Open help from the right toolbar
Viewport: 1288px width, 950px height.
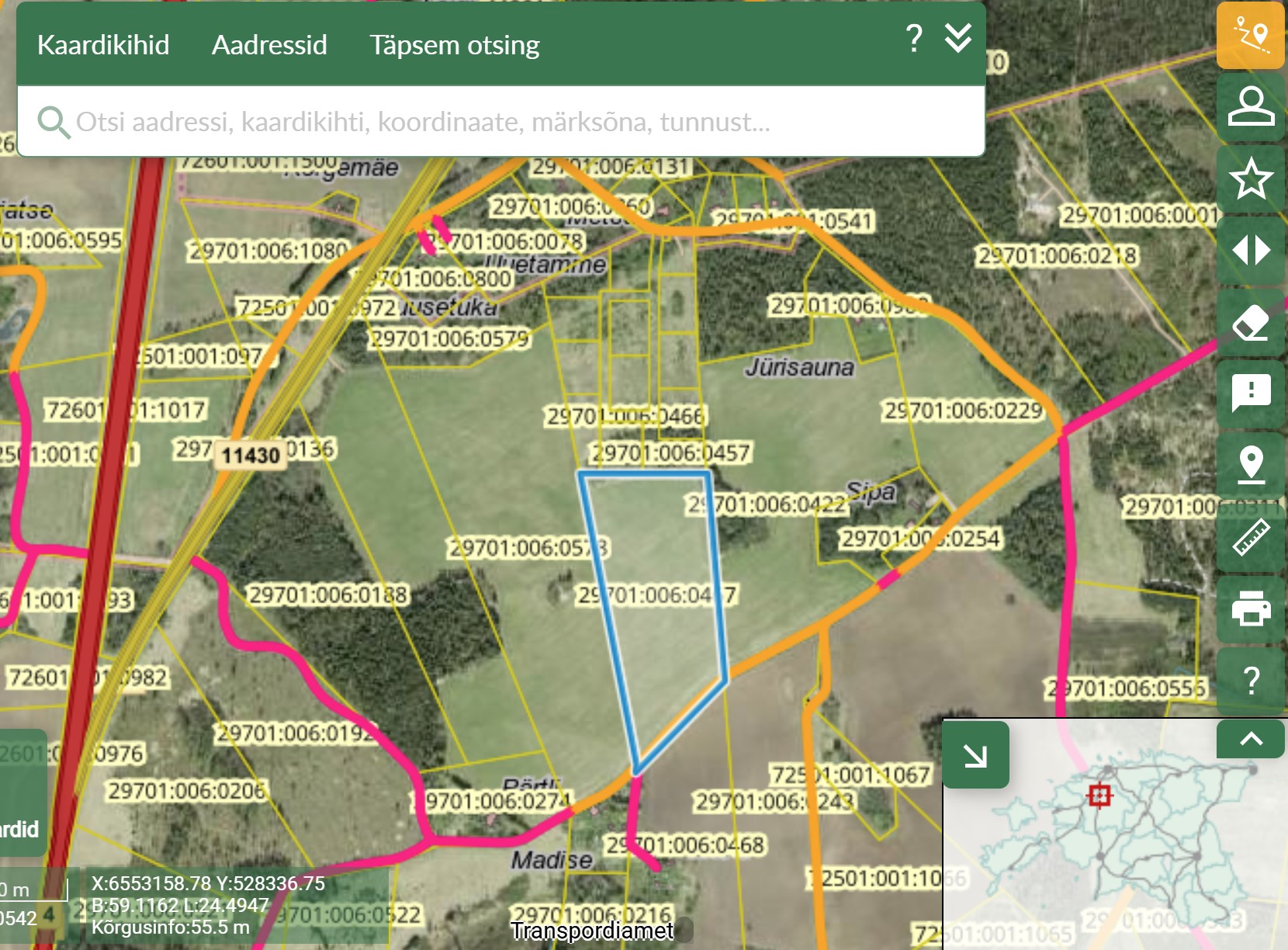click(1250, 681)
